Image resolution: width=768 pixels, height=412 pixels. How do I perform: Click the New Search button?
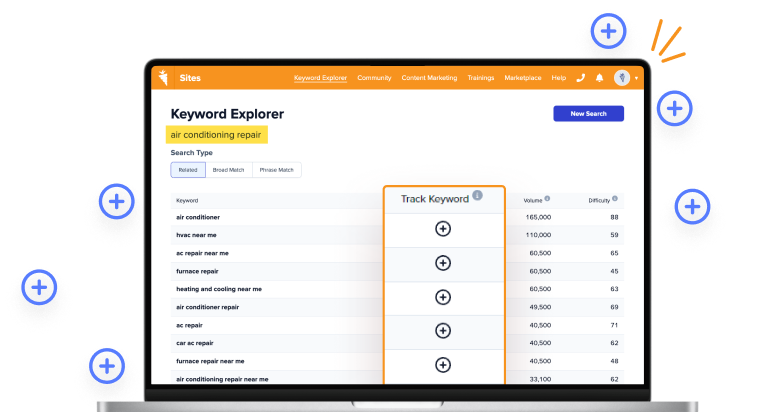tap(588, 114)
